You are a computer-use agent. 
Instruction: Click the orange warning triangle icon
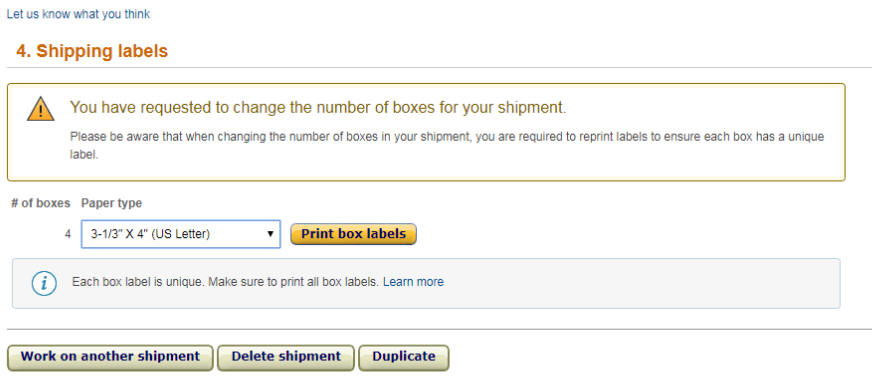pyautogui.click(x=41, y=109)
